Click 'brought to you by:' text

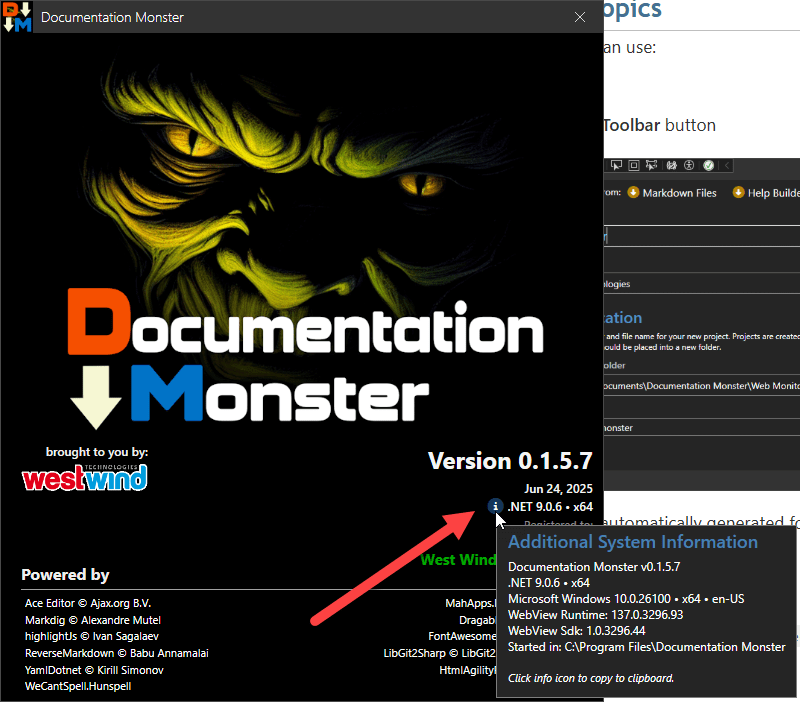click(x=97, y=452)
